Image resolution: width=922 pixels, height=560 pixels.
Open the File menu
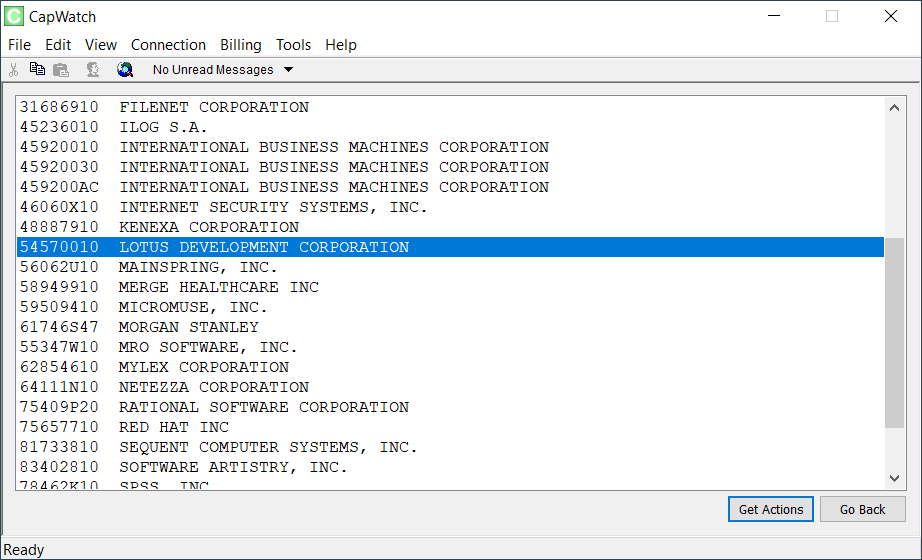click(19, 45)
